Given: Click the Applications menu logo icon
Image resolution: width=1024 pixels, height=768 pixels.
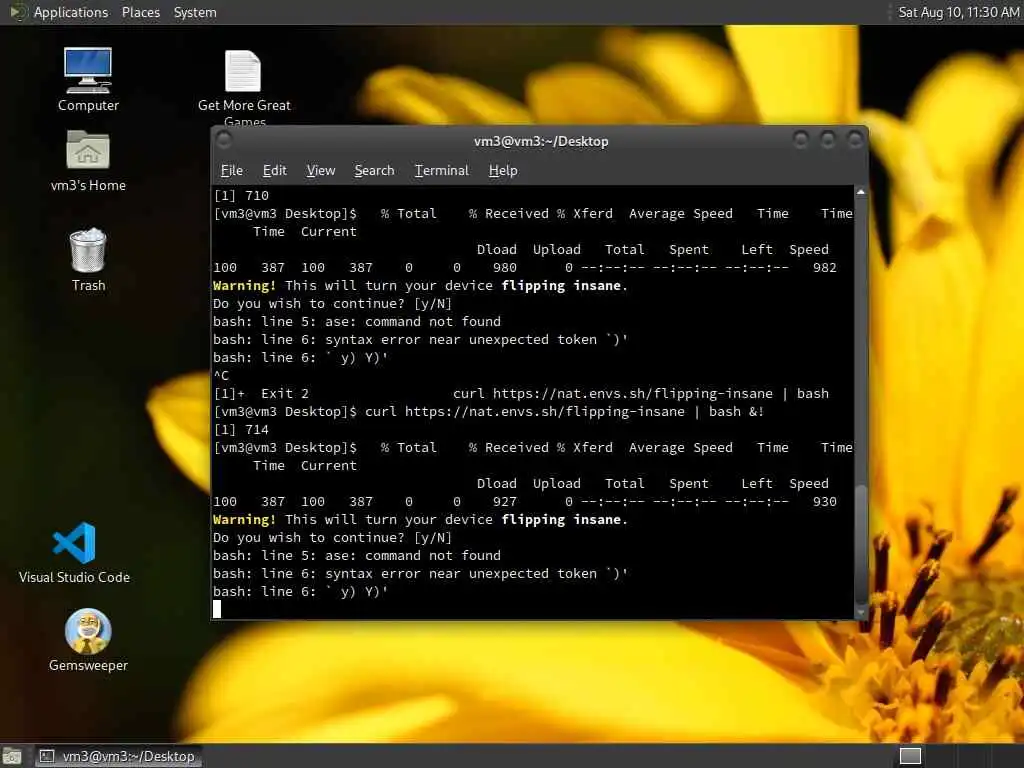Looking at the screenshot, I should [x=17, y=12].
